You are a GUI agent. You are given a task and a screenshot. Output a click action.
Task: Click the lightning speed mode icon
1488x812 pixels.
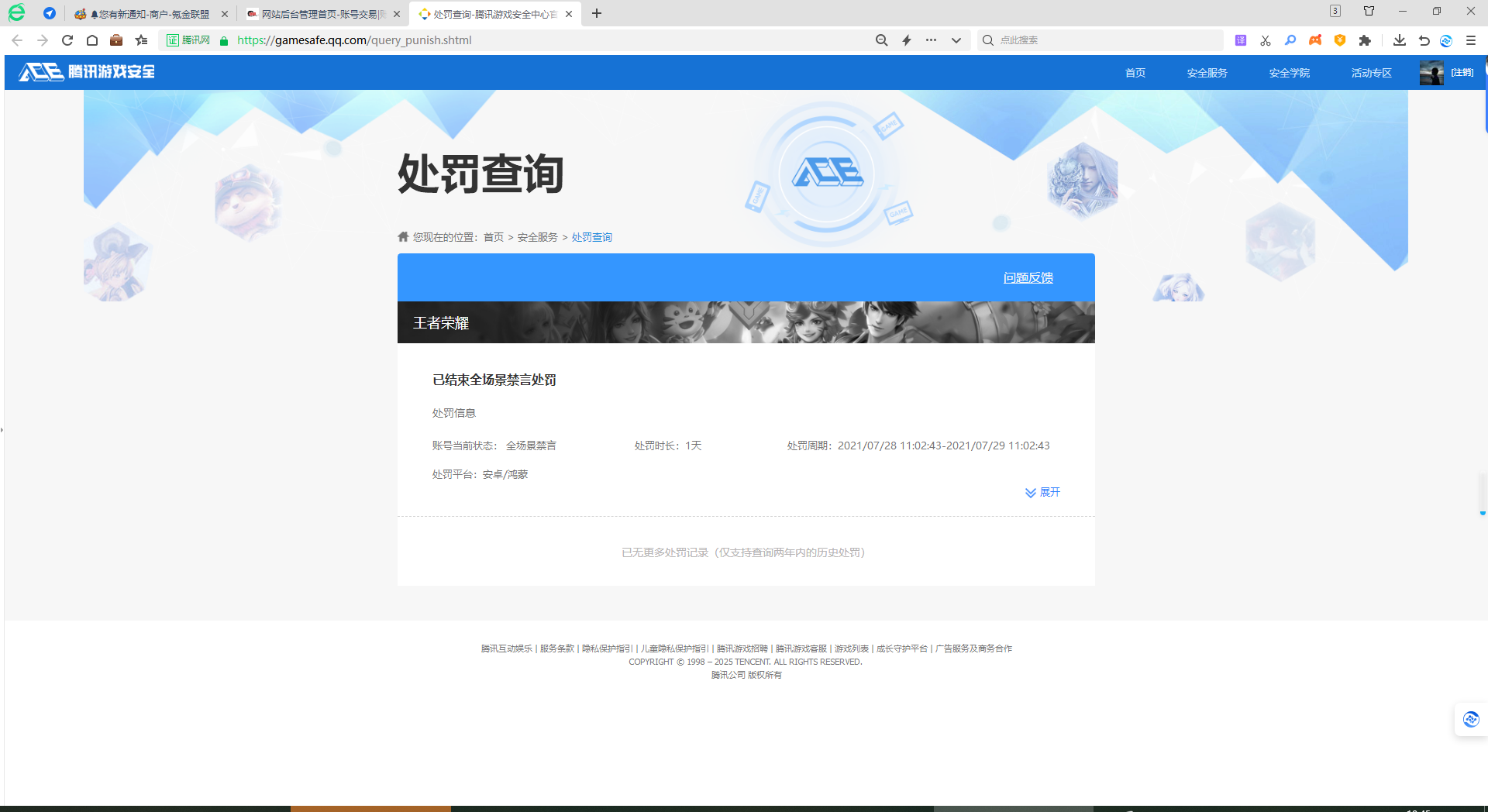click(906, 40)
